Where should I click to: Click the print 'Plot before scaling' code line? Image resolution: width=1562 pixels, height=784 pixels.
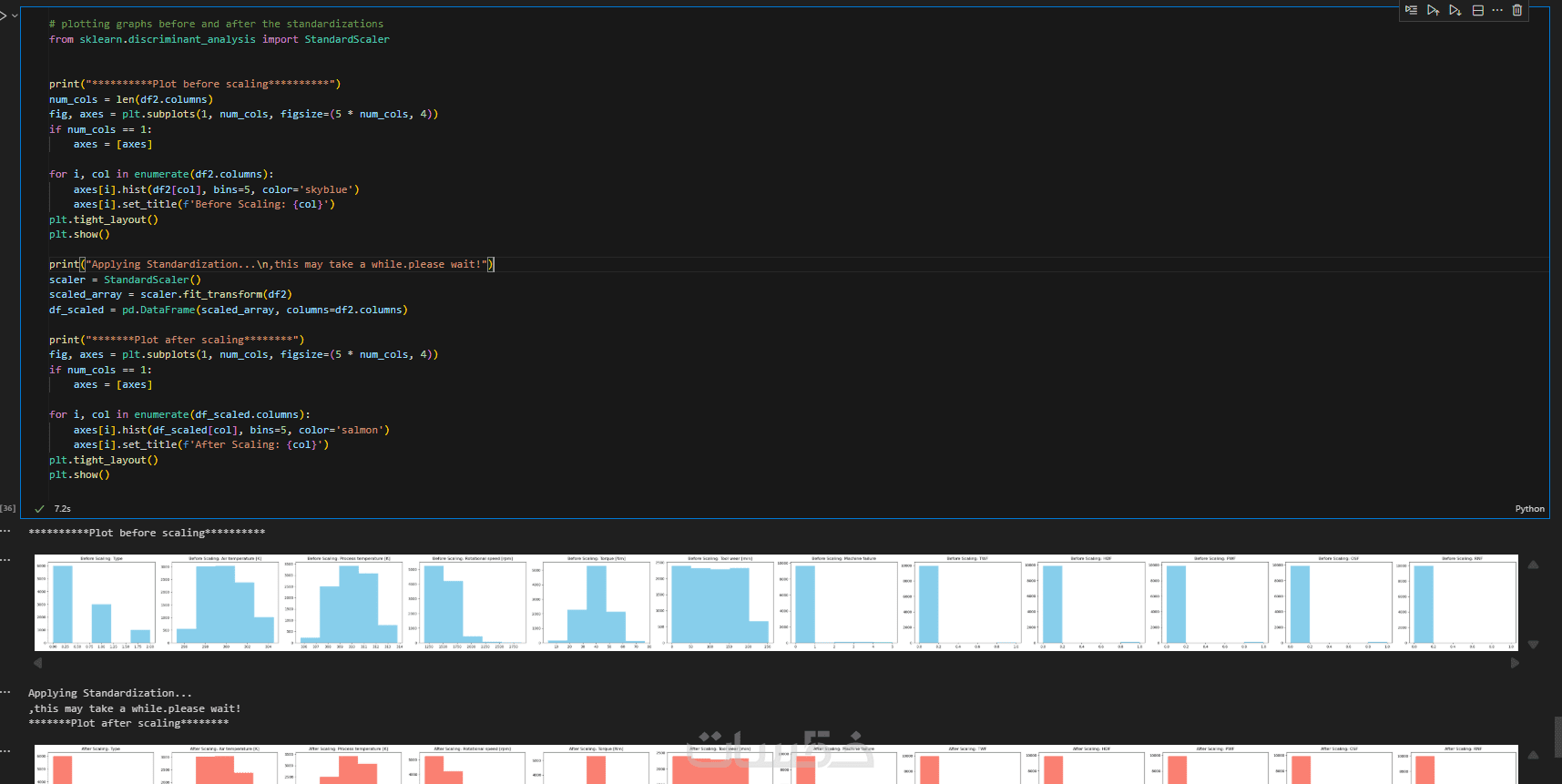coord(195,84)
